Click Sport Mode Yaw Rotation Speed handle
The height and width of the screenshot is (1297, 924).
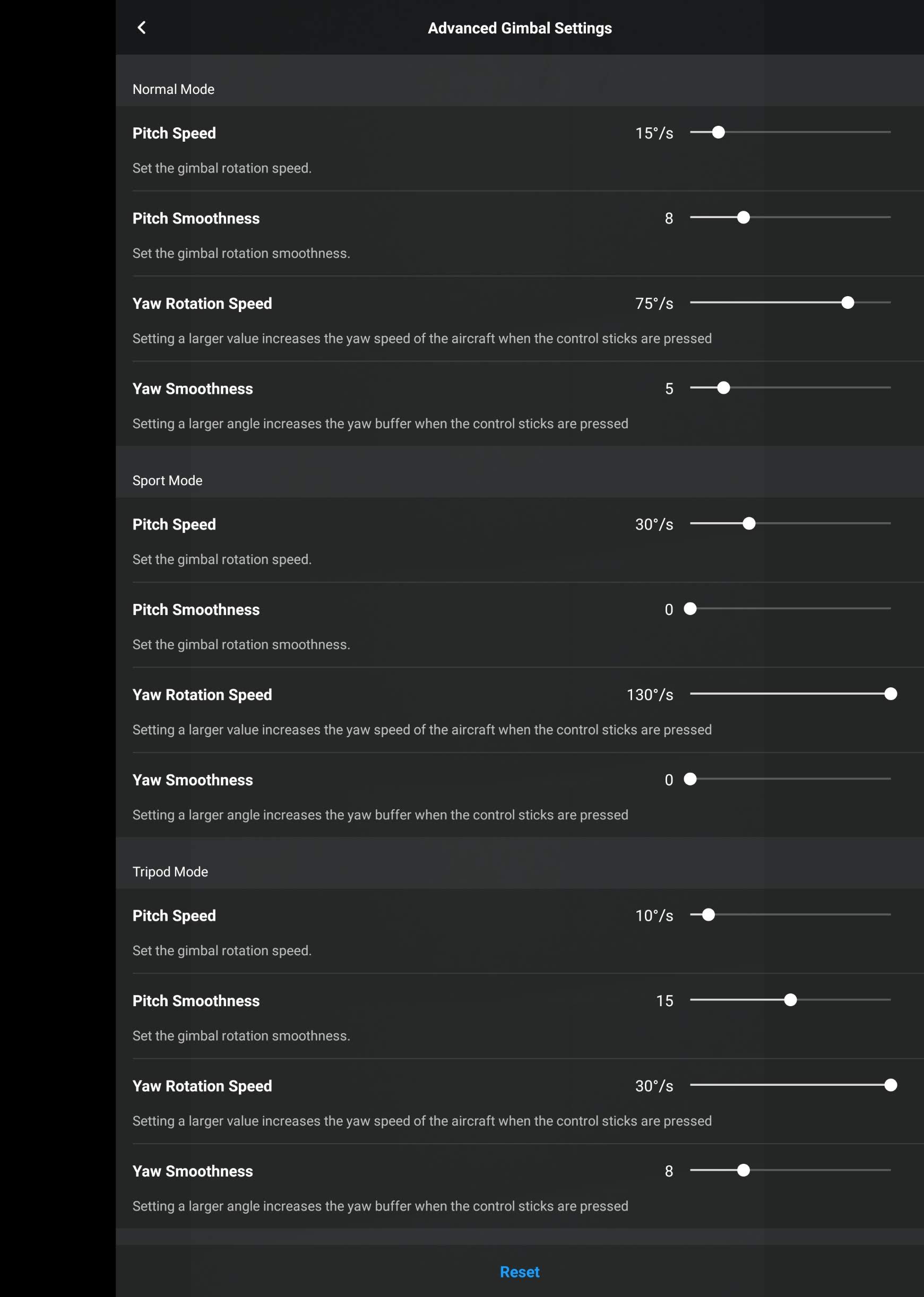coord(891,694)
